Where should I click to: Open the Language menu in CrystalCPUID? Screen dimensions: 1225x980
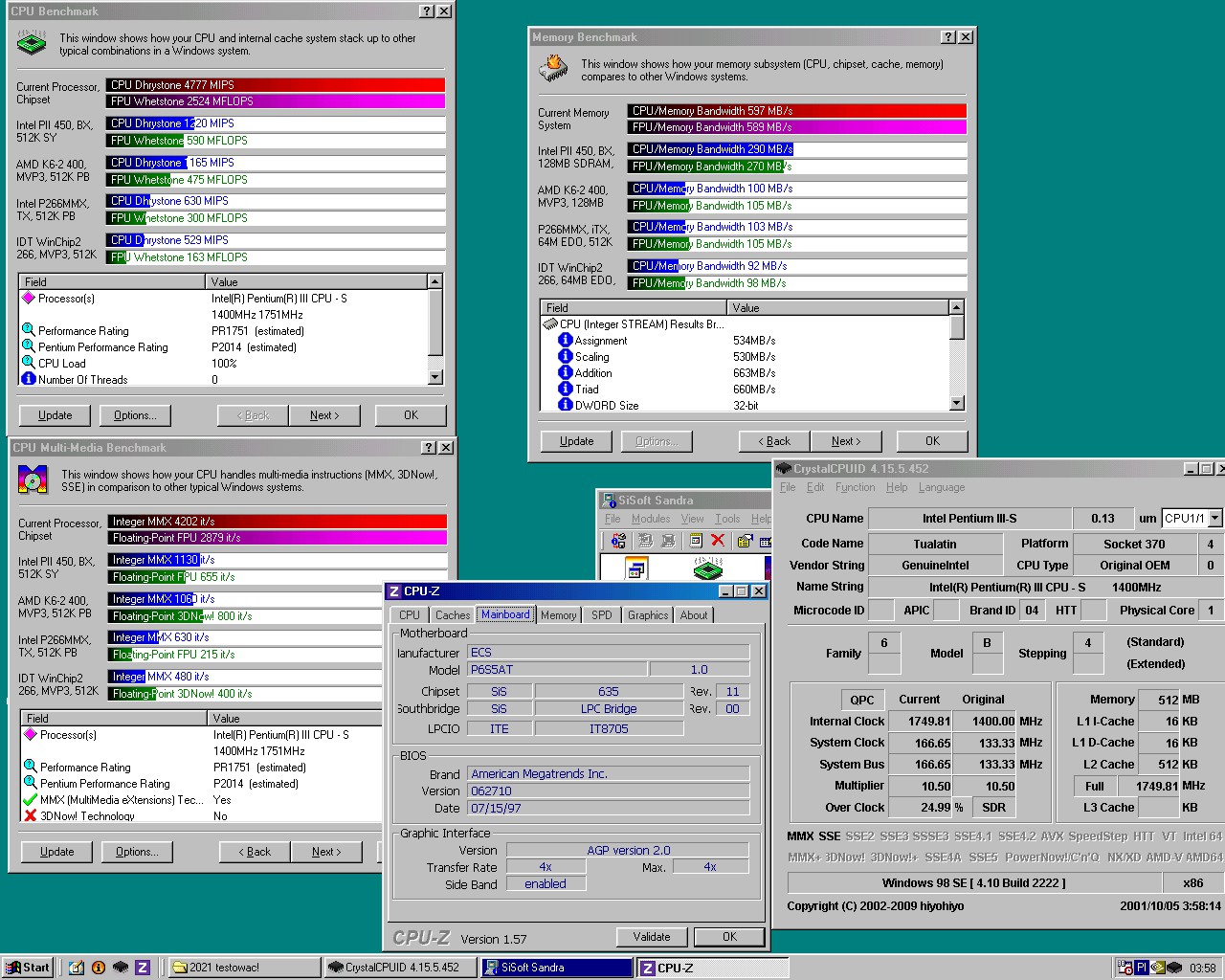[x=942, y=487]
